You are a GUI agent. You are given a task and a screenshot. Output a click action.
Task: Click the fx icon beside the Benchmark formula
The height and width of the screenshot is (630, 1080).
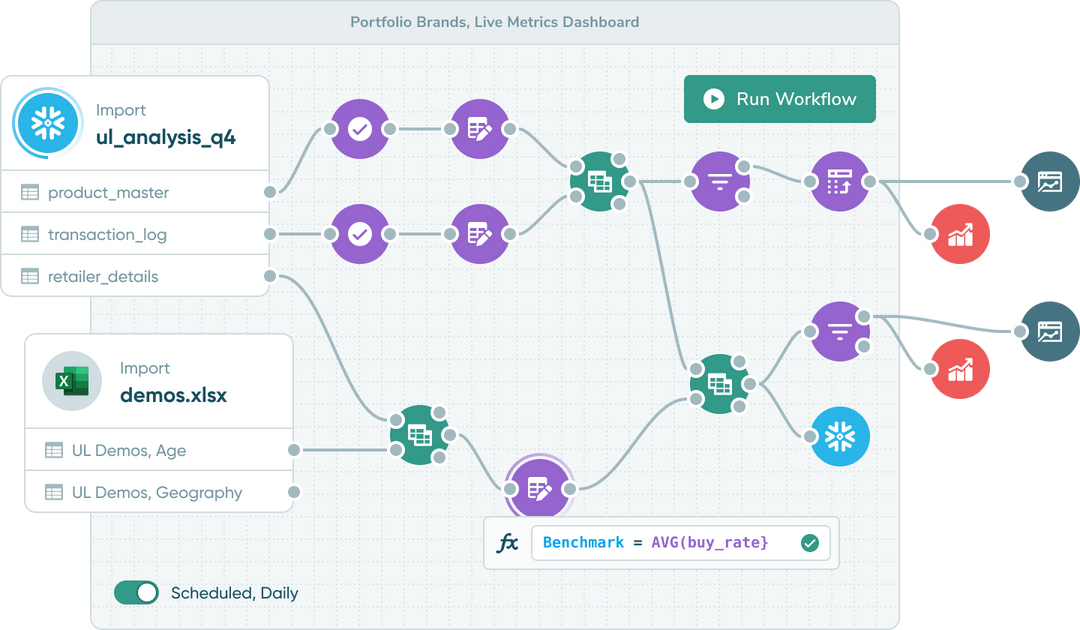tap(508, 542)
